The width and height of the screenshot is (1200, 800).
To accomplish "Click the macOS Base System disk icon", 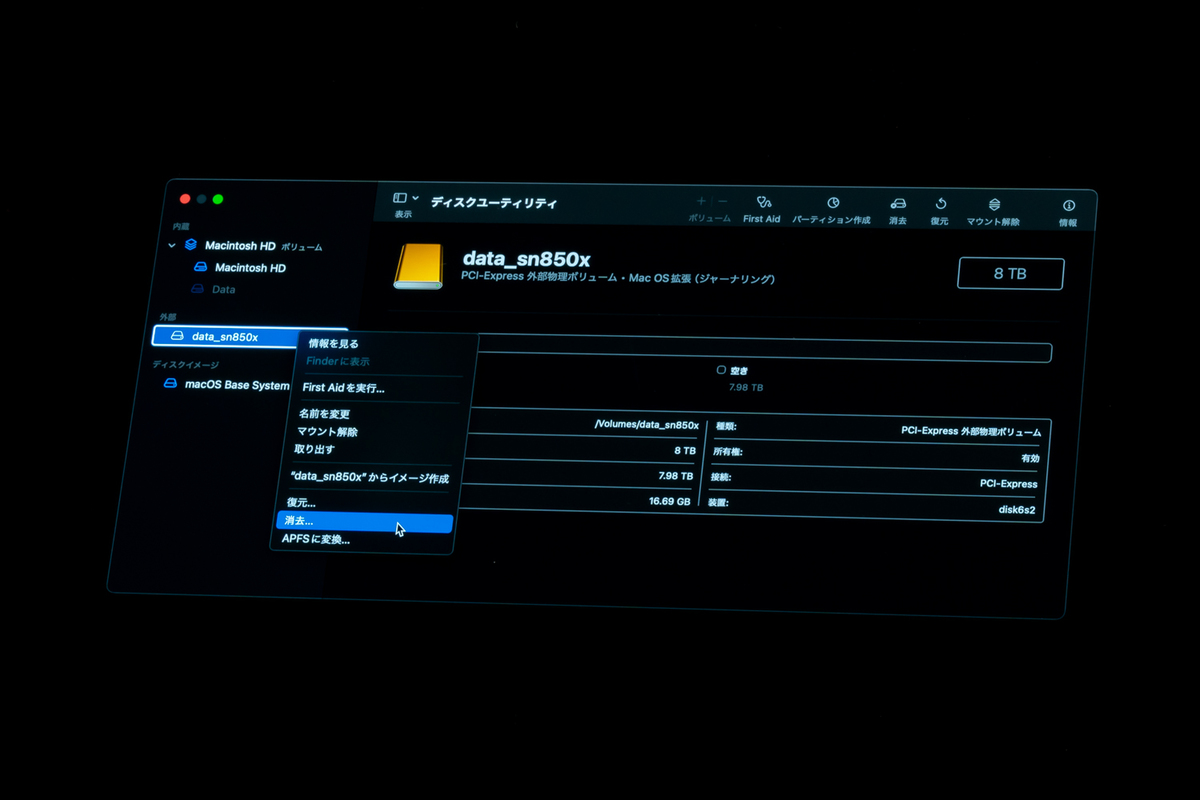I will coord(171,383).
